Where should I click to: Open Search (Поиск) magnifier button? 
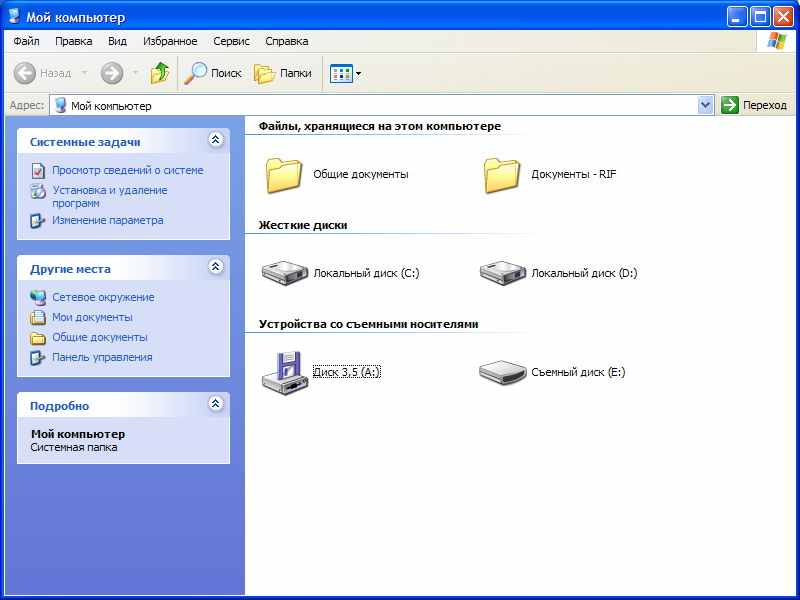point(213,73)
